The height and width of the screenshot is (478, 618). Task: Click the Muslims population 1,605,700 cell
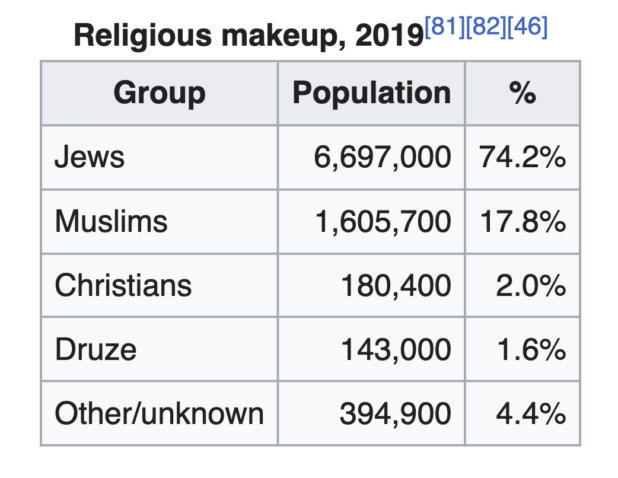382,222
